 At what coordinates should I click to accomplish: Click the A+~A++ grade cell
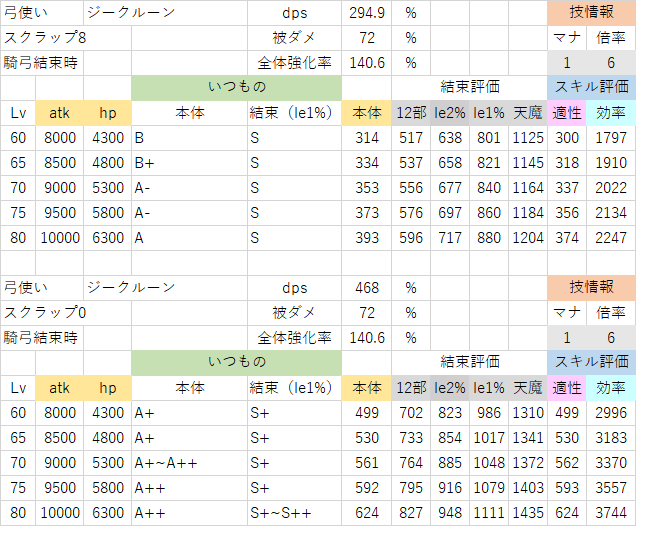[189, 463]
